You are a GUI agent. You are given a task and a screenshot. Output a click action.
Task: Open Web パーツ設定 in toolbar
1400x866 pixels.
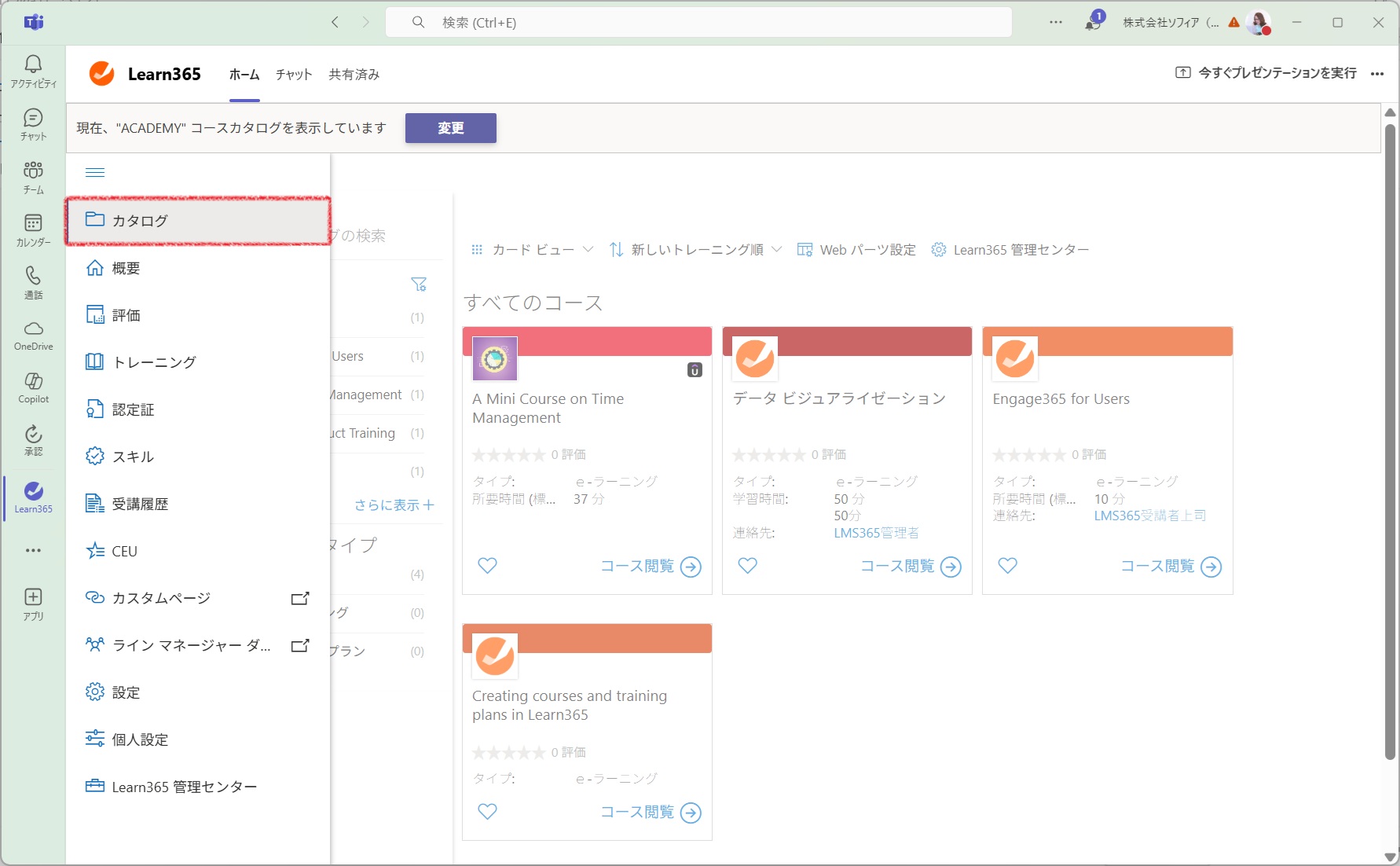click(856, 250)
